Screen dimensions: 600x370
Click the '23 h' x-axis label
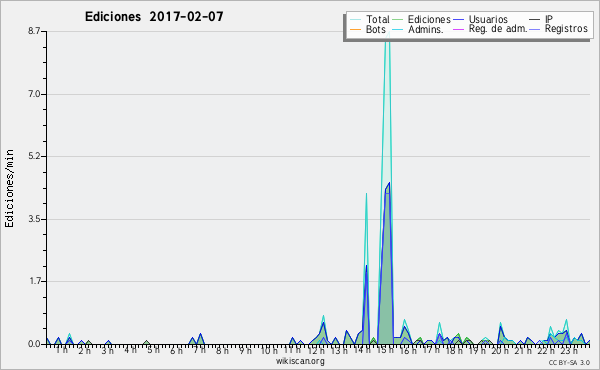(x=569, y=350)
